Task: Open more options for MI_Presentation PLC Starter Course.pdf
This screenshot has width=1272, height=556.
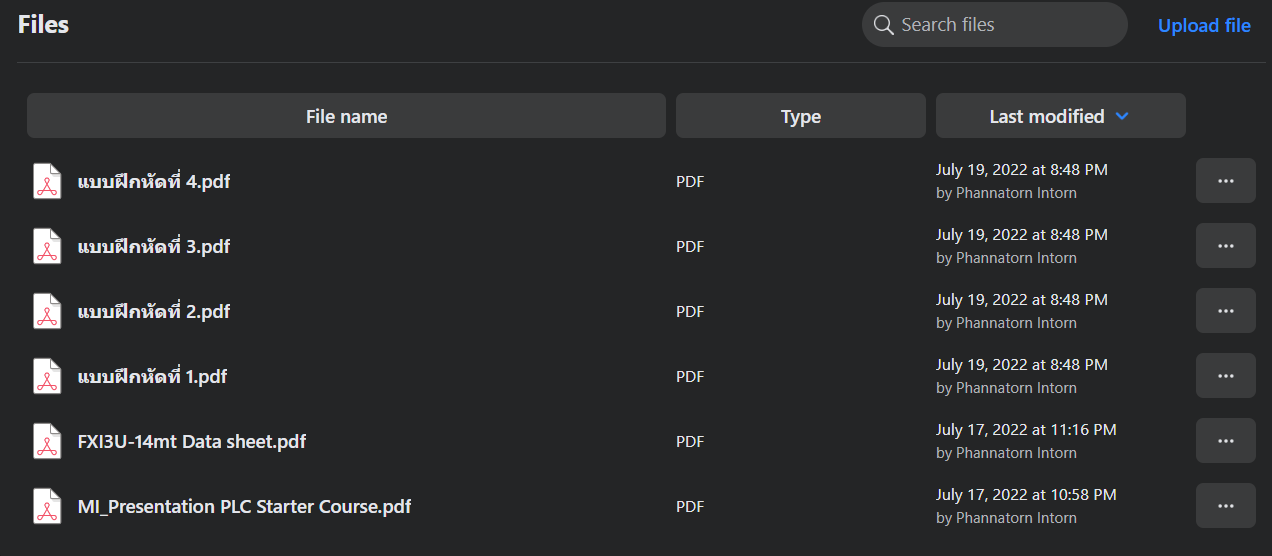Action: tap(1225, 506)
